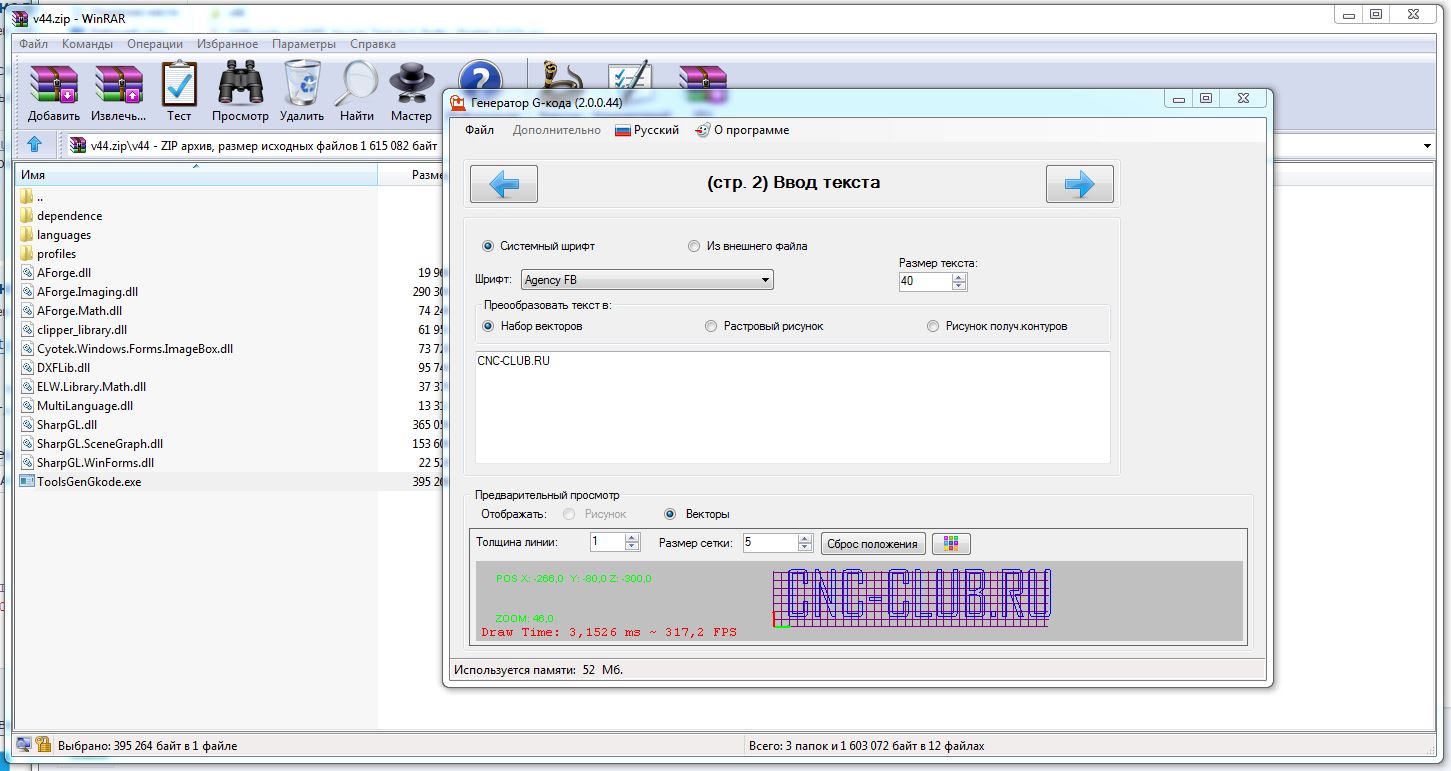This screenshot has height=771, width=1451.
Task: Click the SharpGL.dll file icon
Action: tap(27, 425)
